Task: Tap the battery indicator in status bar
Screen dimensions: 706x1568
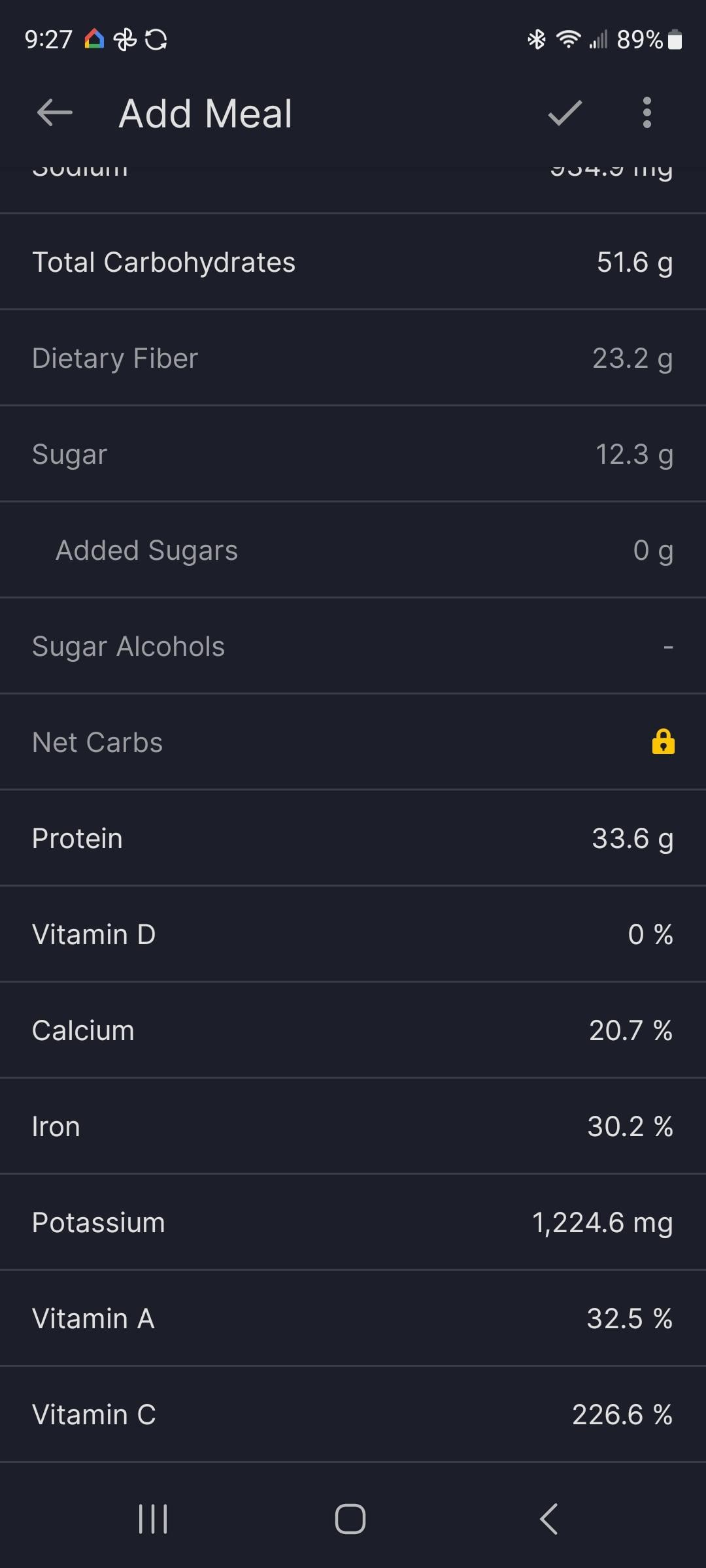Action: (x=676, y=40)
